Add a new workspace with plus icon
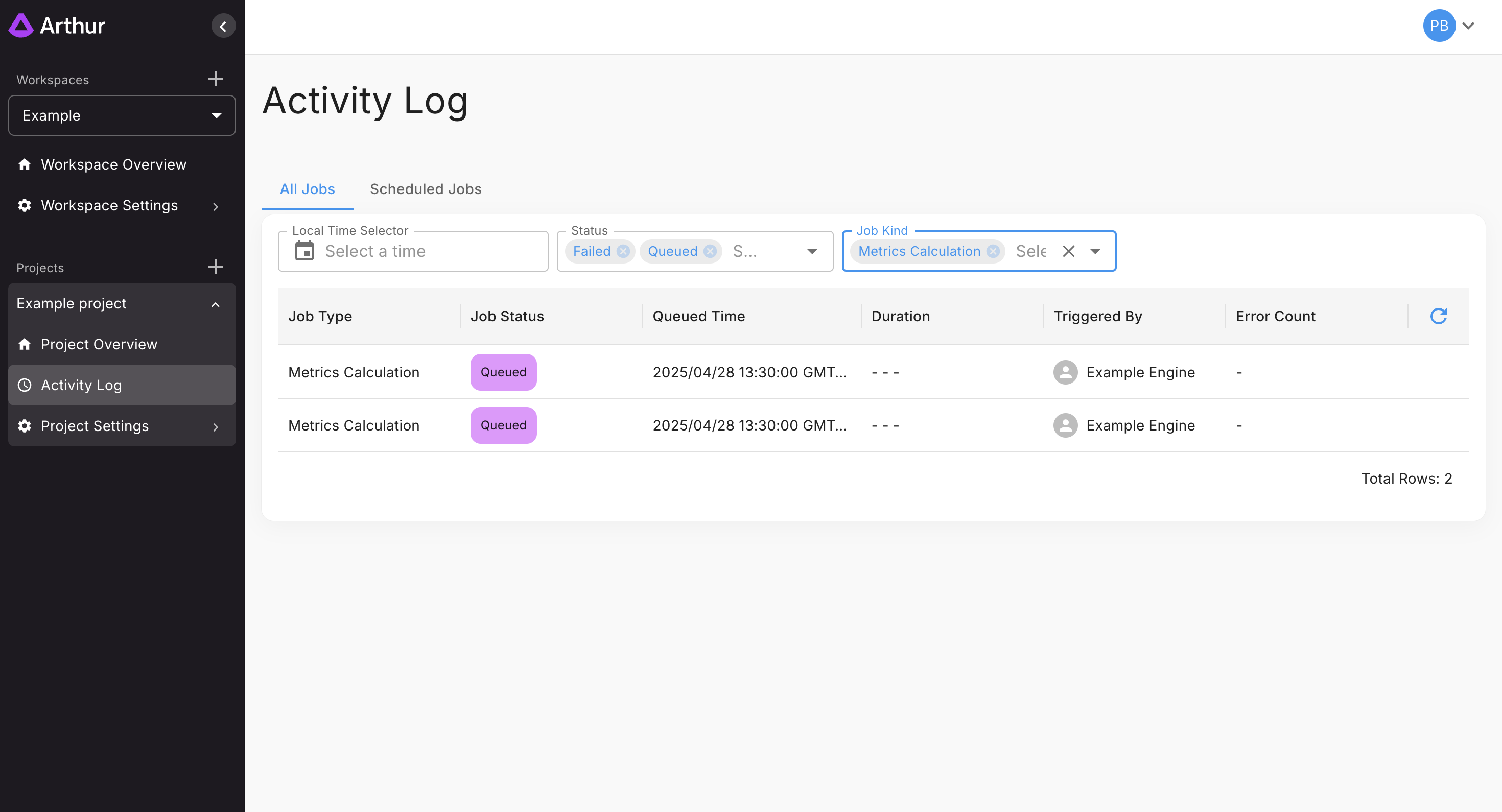Screen dimensions: 1502x812 coord(215,79)
